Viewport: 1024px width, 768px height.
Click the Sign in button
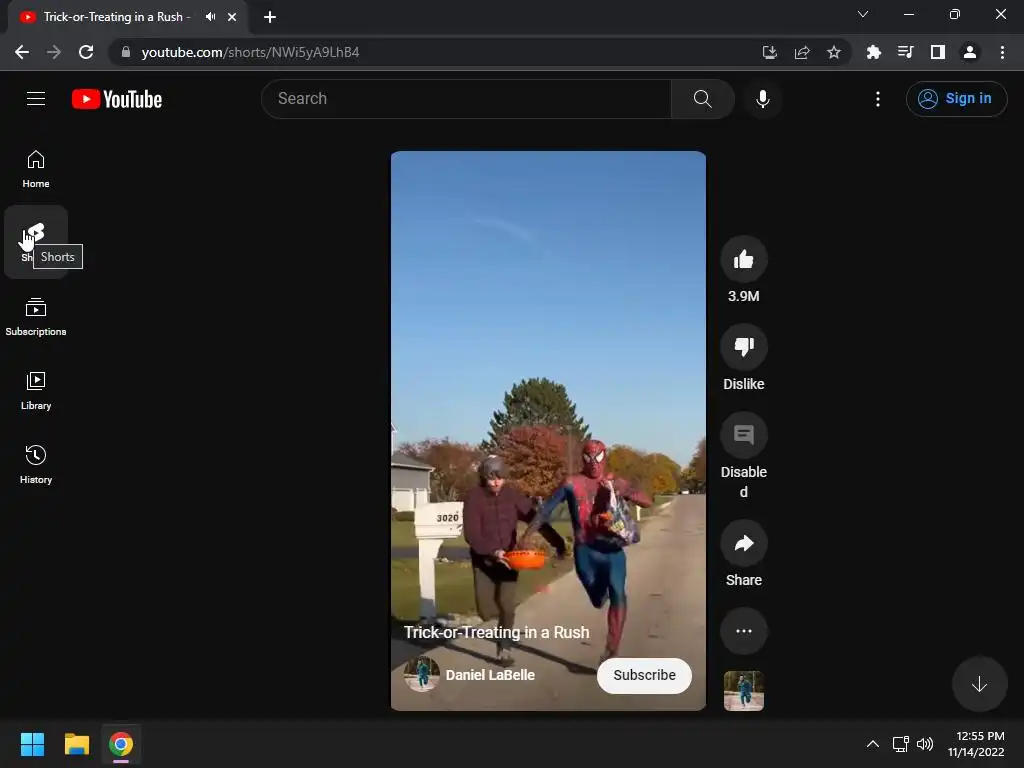pyautogui.click(x=956, y=99)
